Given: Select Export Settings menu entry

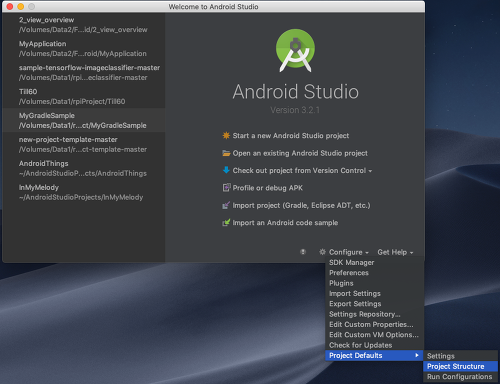Looking at the screenshot, I should pos(374,304).
